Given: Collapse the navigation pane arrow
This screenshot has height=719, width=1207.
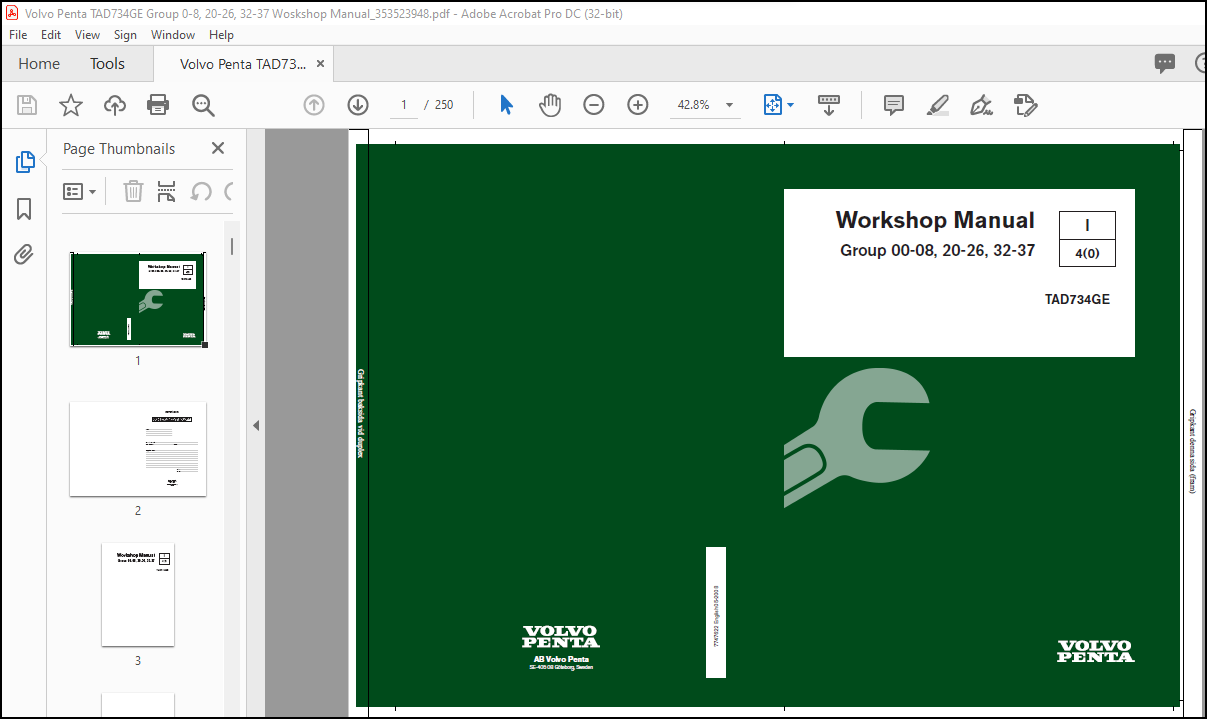Looking at the screenshot, I should pyautogui.click(x=256, y=425).
